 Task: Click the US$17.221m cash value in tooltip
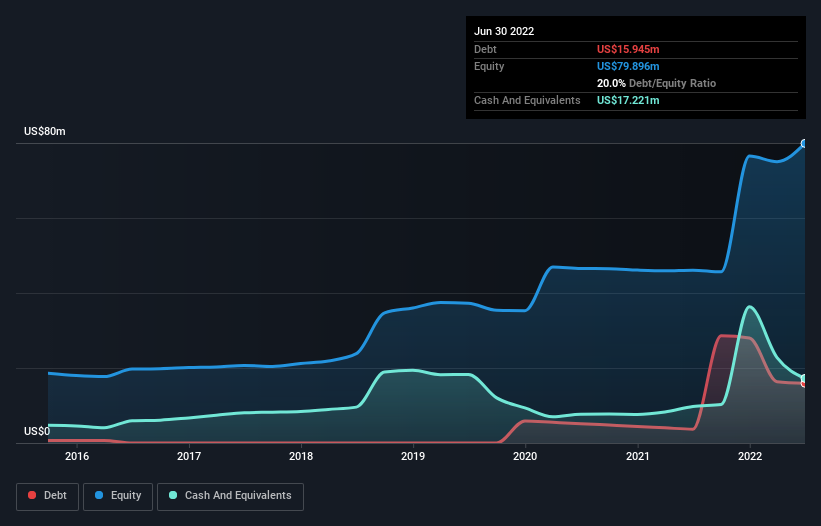coord(628,100)
